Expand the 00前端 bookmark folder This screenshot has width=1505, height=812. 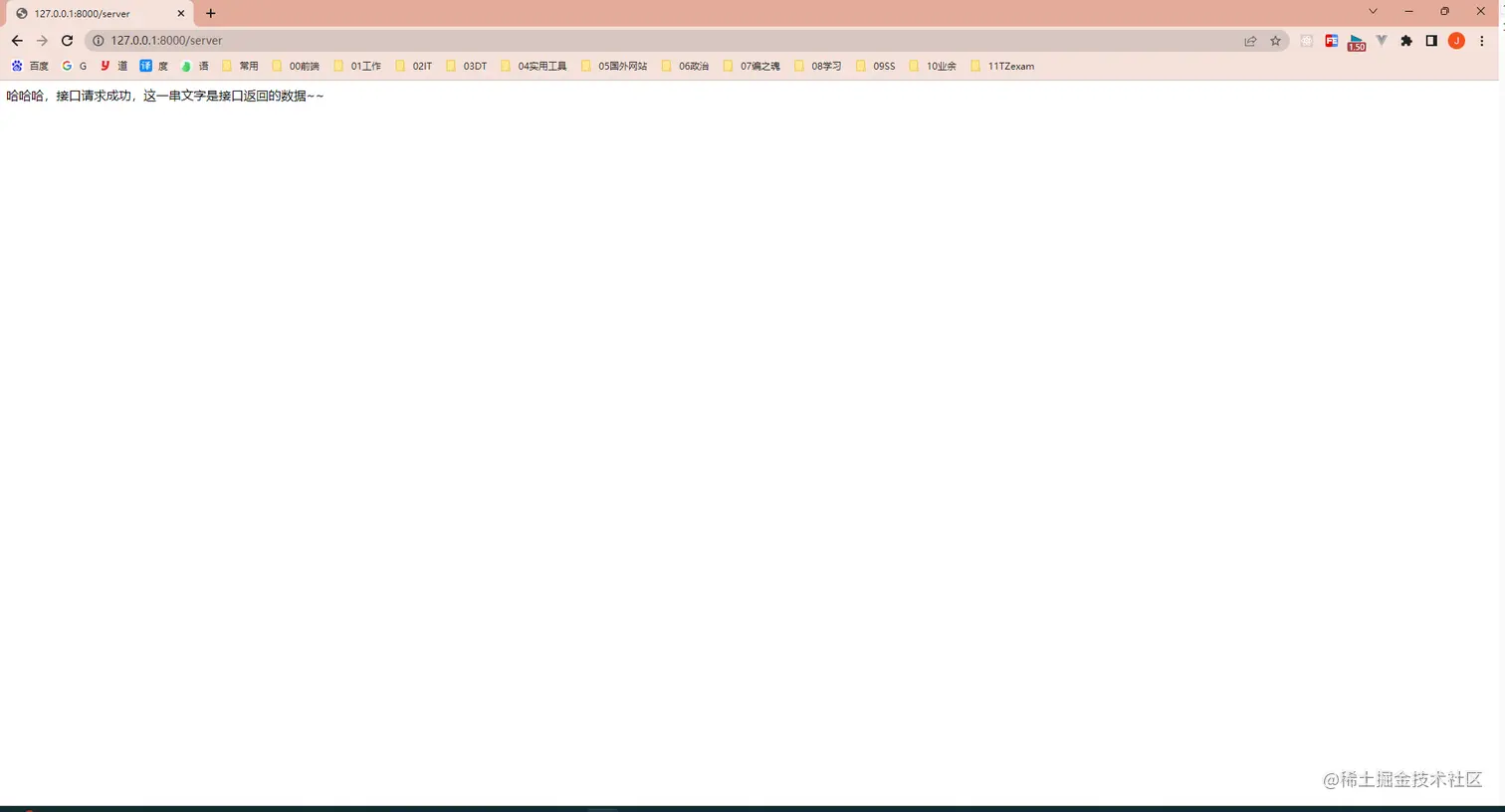point(296,66)
